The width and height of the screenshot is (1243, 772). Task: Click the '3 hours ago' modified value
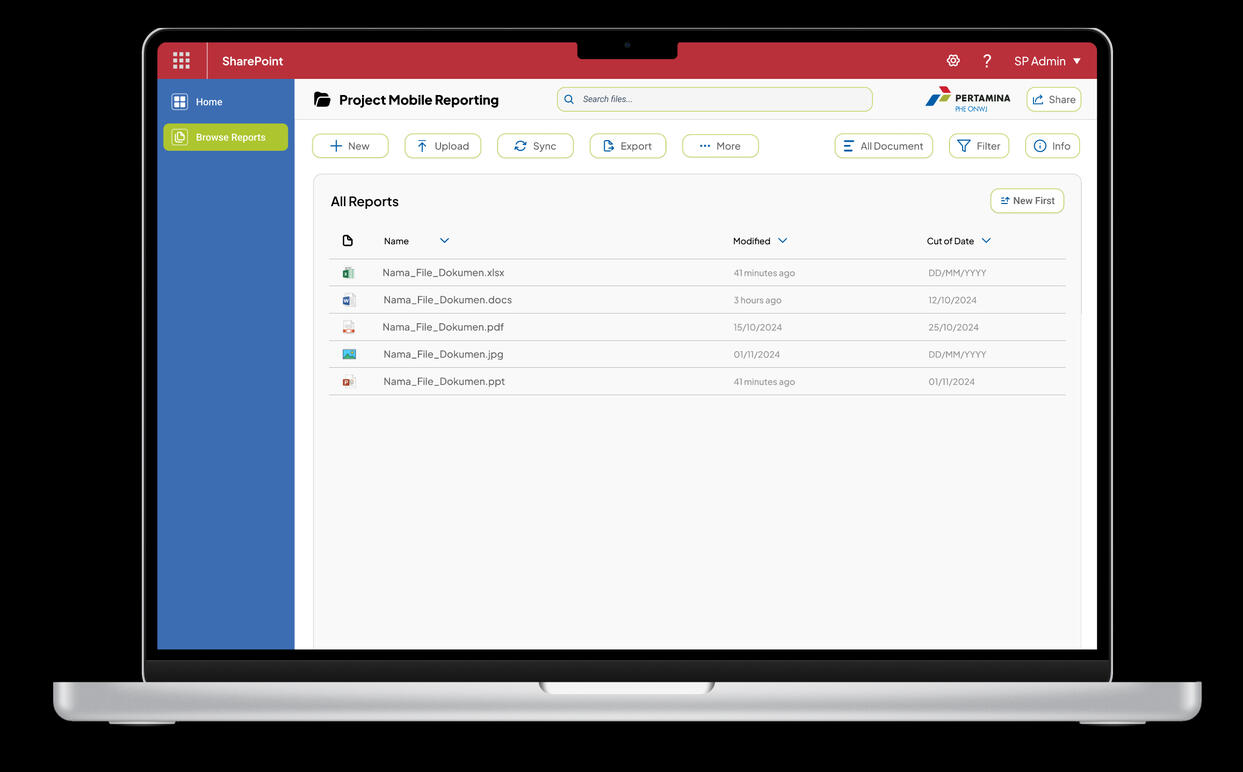pyautogui.click(x=757, y=300)
